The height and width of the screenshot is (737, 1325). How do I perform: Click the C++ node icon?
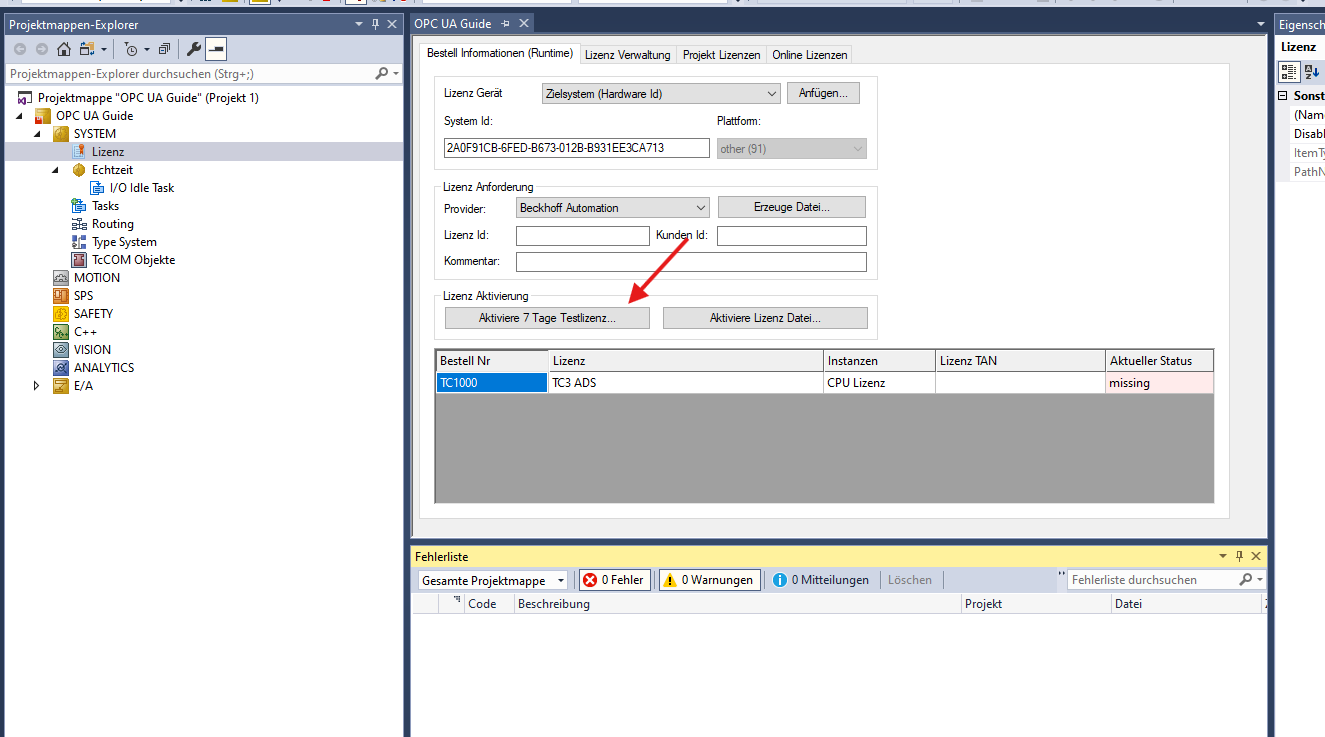61,332
